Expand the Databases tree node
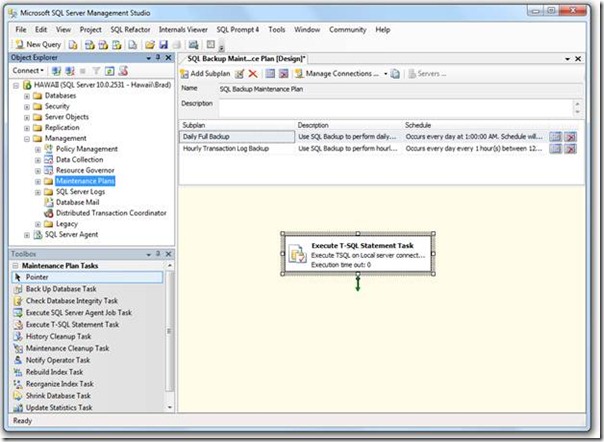The image size is (604, 442). click(x=26, y=95)
